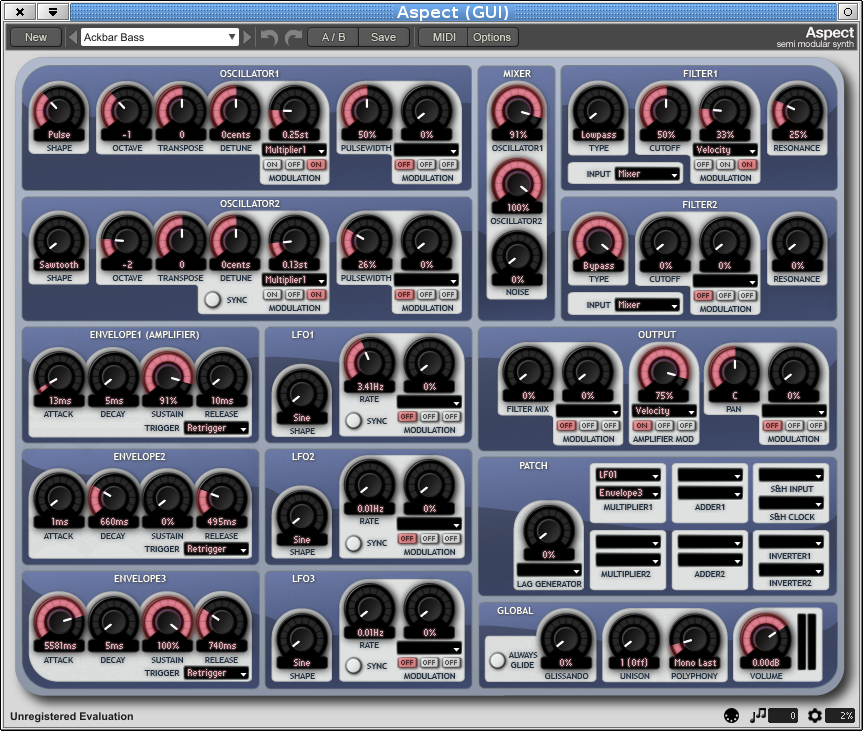This screenshot has height=731, width=863.
Task: Enable LFO3 SYNC
Action: [353, 665]
